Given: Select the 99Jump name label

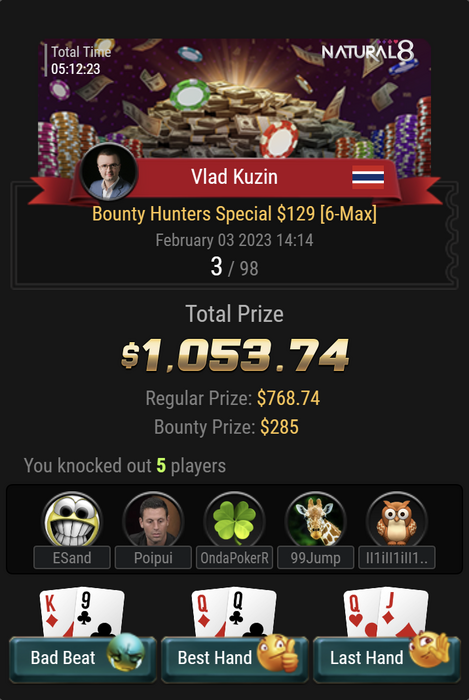Looking at the screenshot, I should pos(315,558).
